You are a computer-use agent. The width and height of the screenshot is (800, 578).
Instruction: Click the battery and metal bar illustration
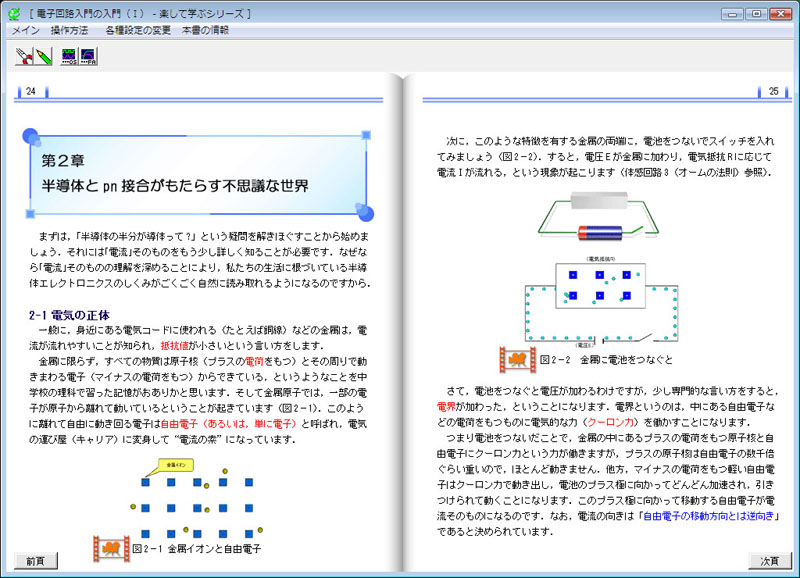tap(598, 216)
